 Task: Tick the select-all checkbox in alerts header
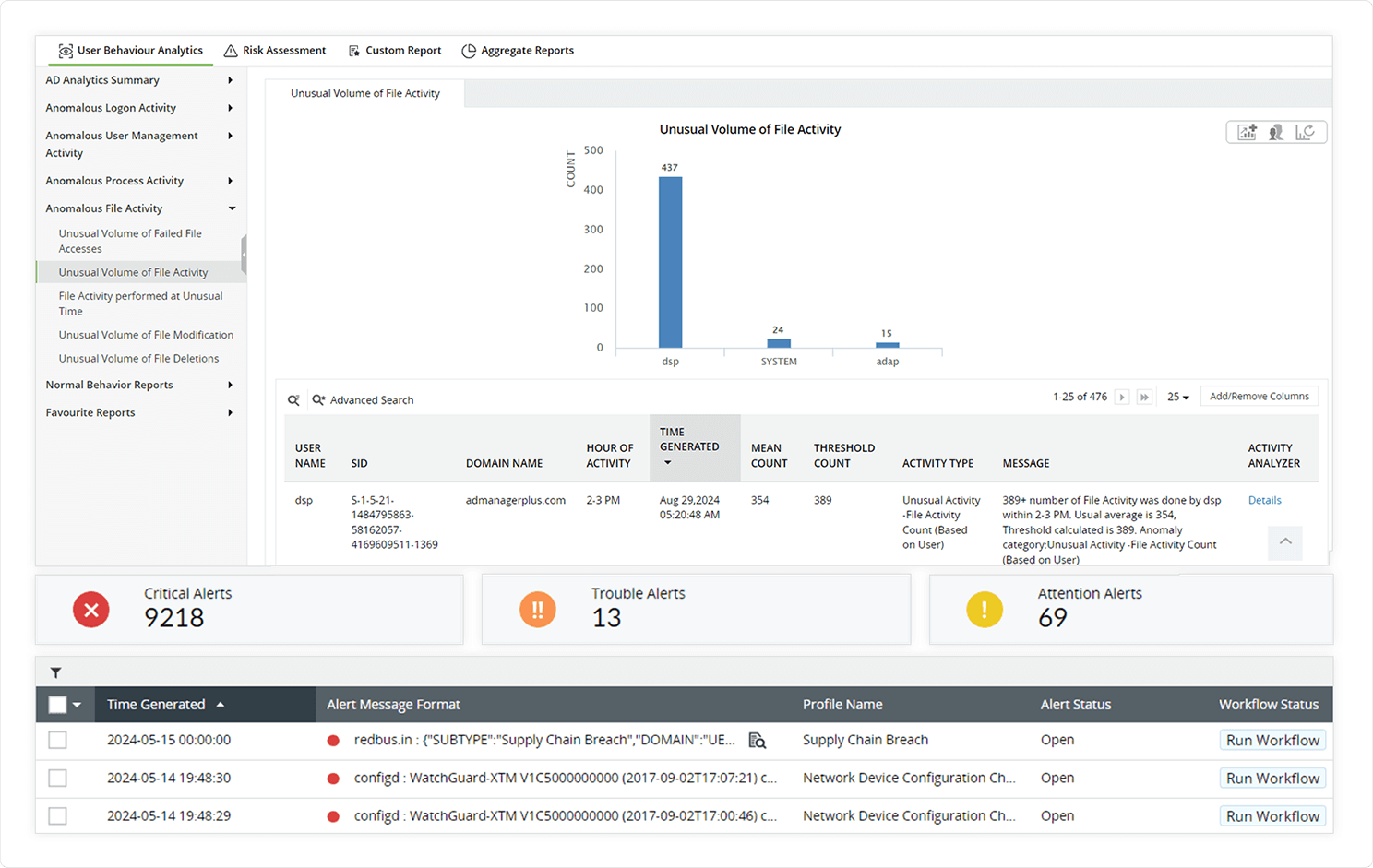pyautogui.click(x=57, y=705)
